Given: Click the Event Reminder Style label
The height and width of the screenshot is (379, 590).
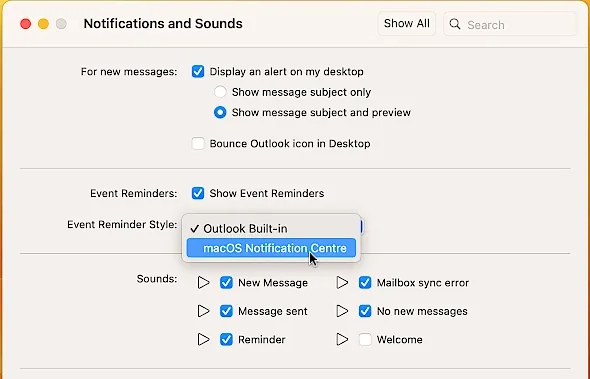Looking at the screenshot, I should pyautogui.click(x=122, y=225).
